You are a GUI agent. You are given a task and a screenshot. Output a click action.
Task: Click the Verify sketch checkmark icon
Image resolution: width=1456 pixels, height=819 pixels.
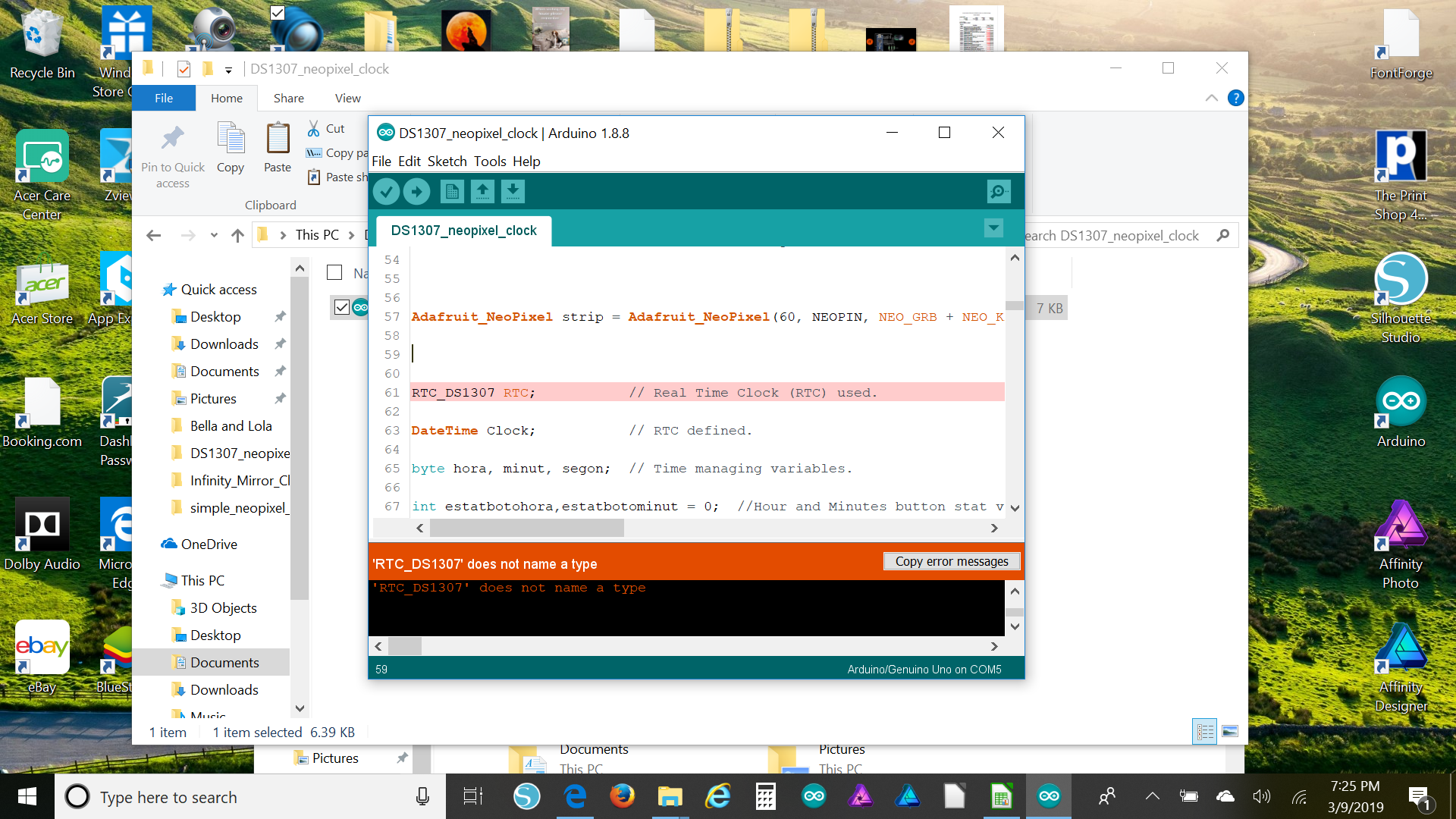[386, 192]
